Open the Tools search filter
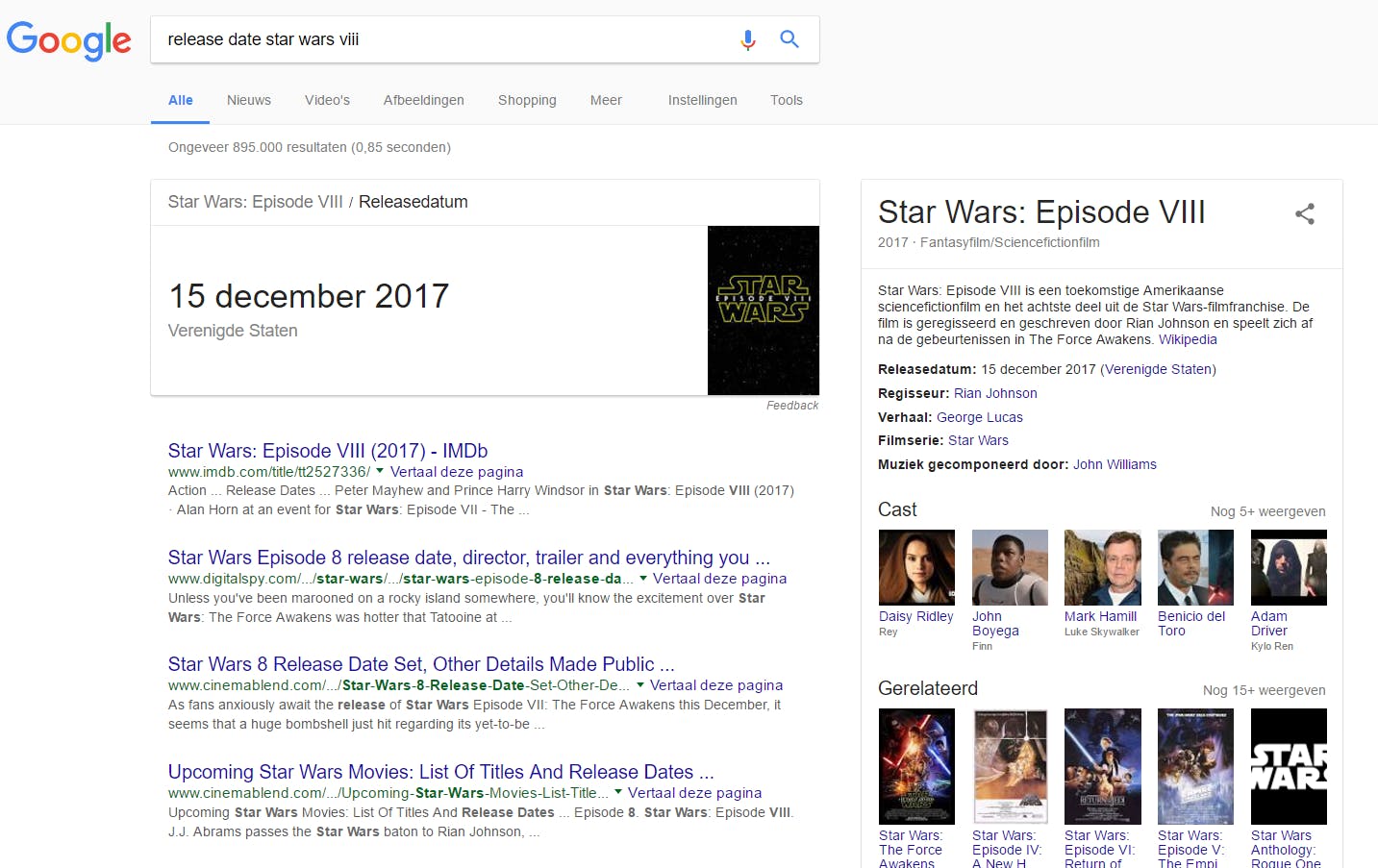Screen dimensions: 1378x868 pyautogui.click(x=787, y=100)
